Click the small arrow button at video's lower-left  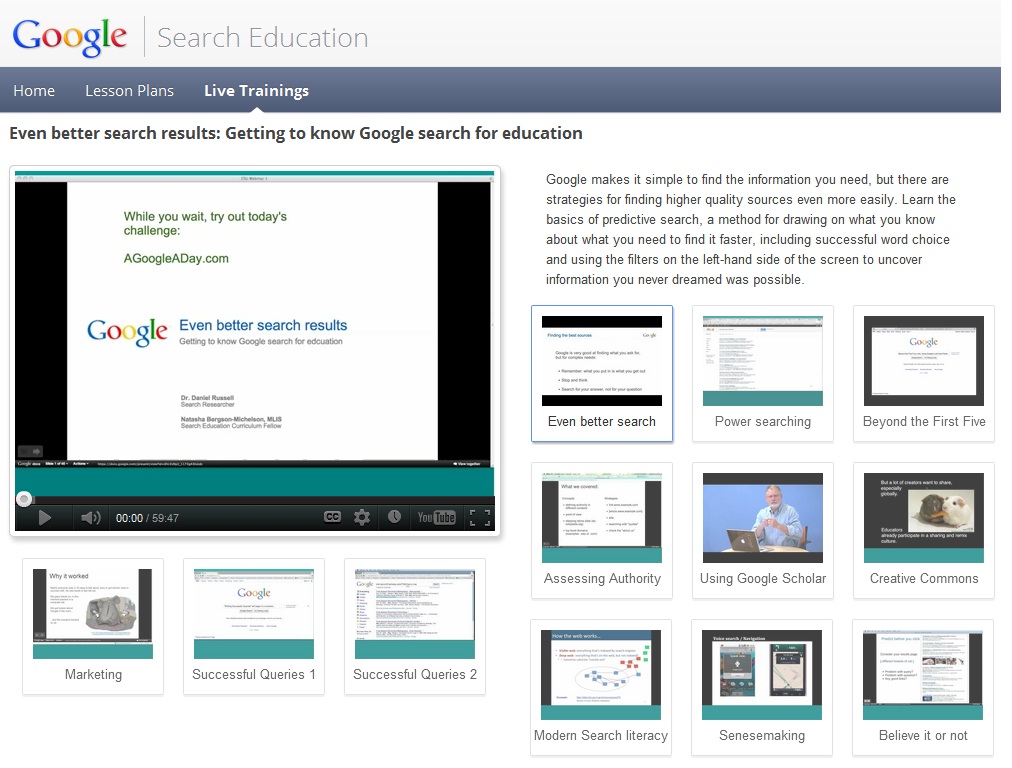[30, 451]
